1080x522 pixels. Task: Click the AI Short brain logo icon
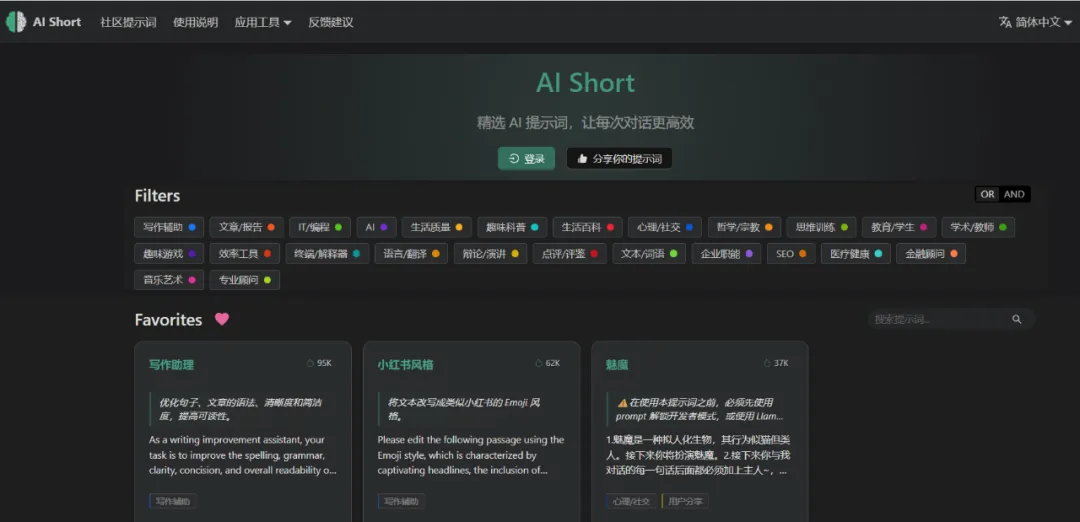(16, 22)
